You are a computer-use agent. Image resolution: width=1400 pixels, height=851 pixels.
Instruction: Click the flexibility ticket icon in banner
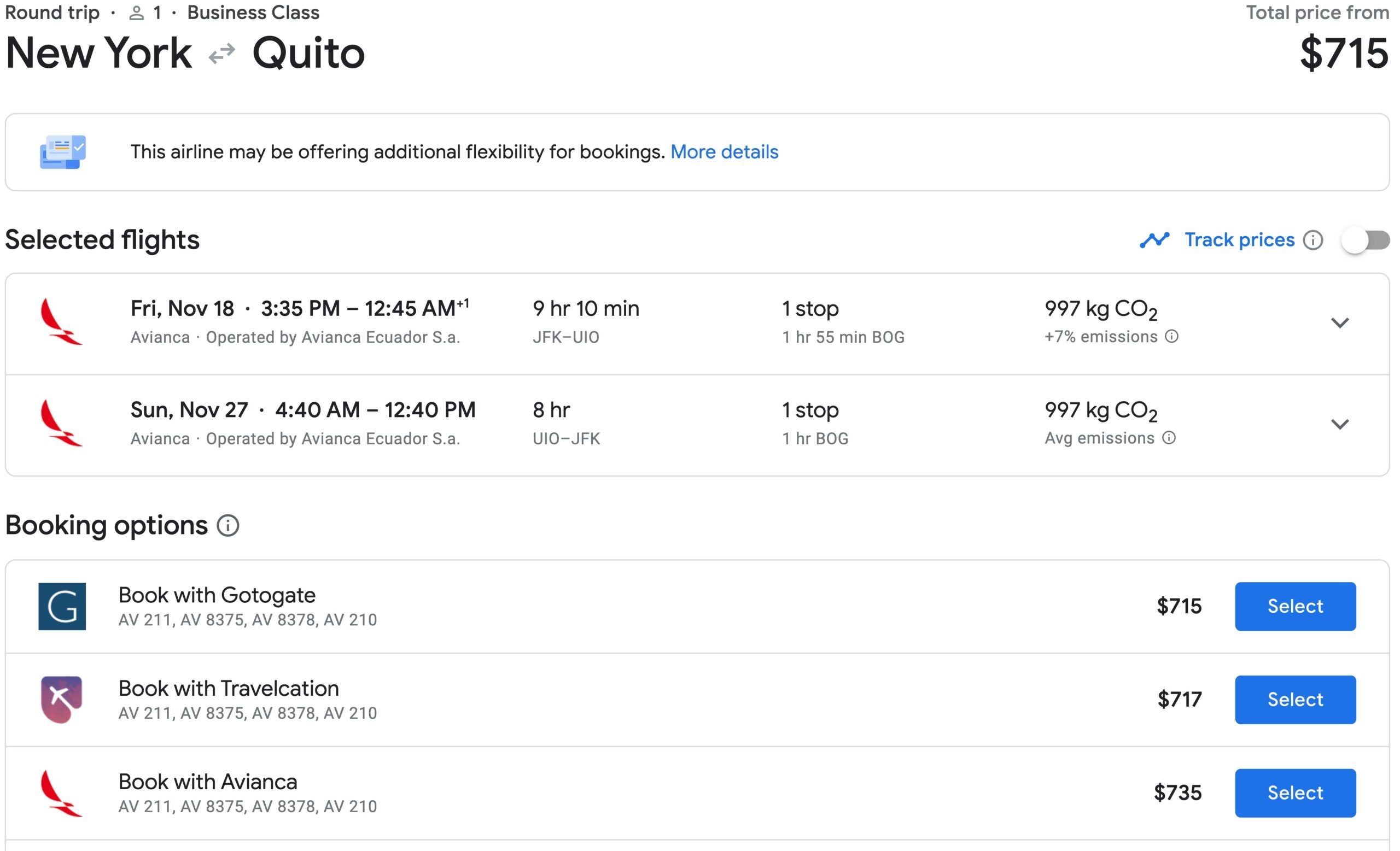click(x=62, y=151)
